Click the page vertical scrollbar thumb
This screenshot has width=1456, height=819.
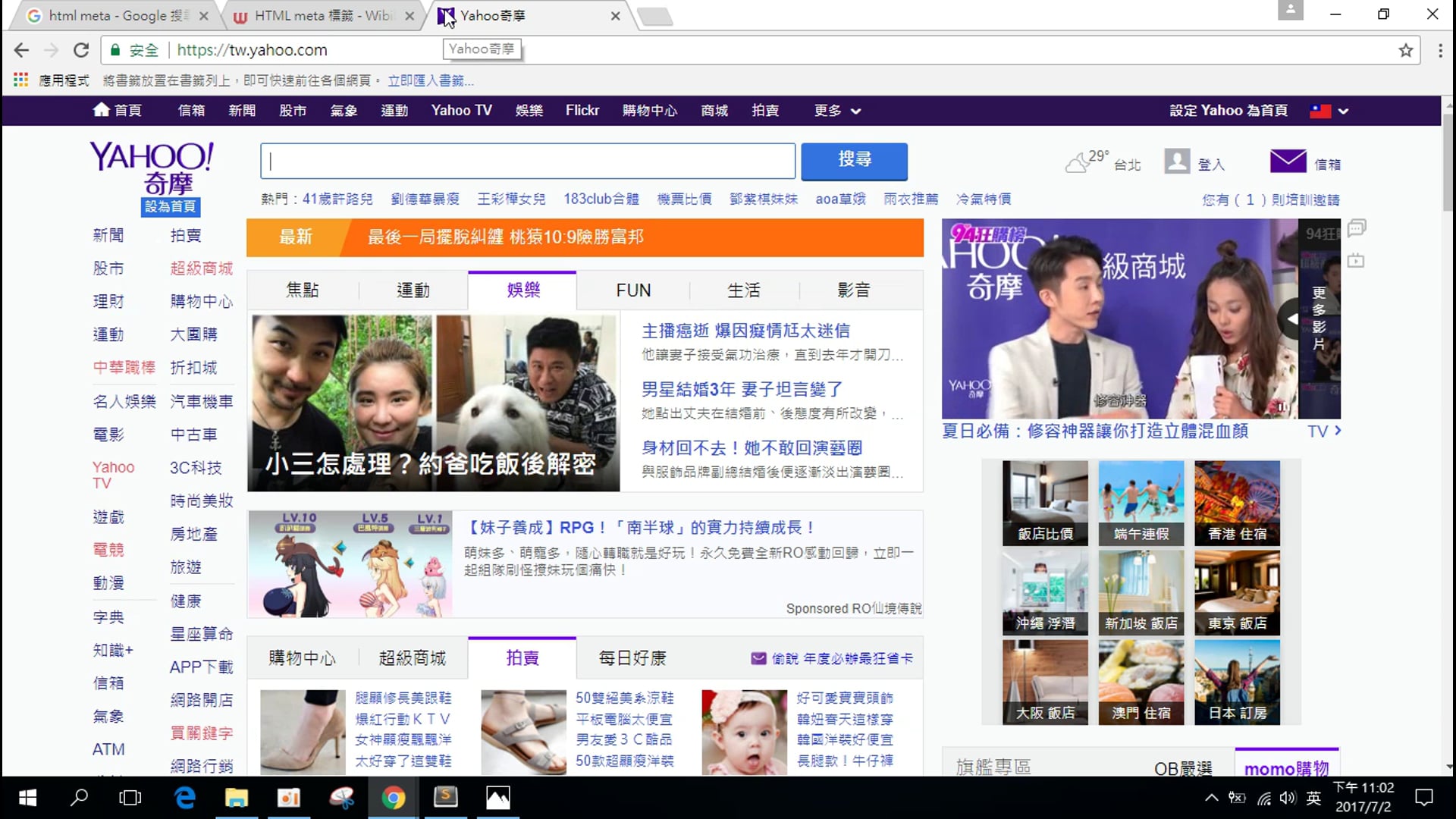pyautogui.click(x=1448, y=163)
